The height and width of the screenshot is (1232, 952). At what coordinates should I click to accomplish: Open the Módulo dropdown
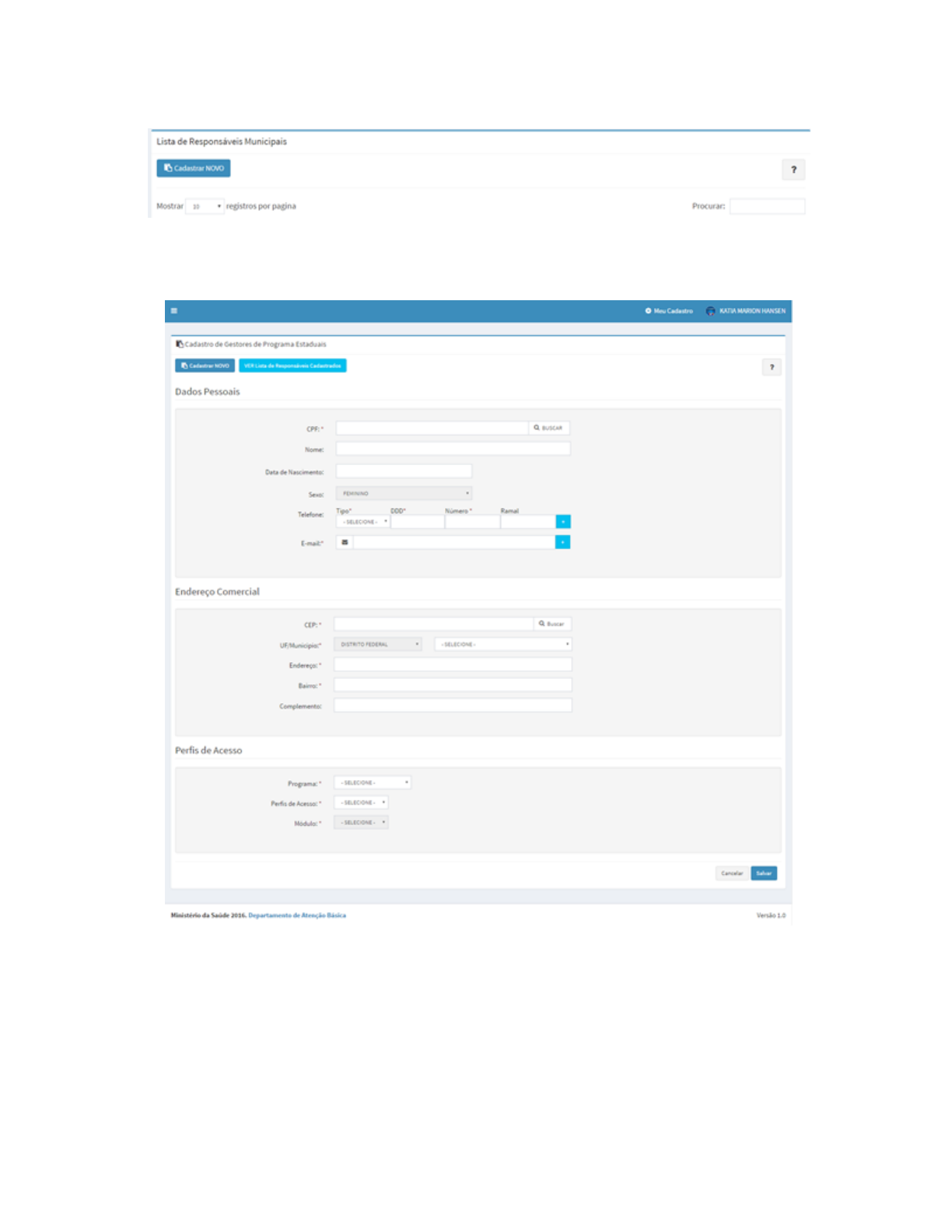point(361,822)
